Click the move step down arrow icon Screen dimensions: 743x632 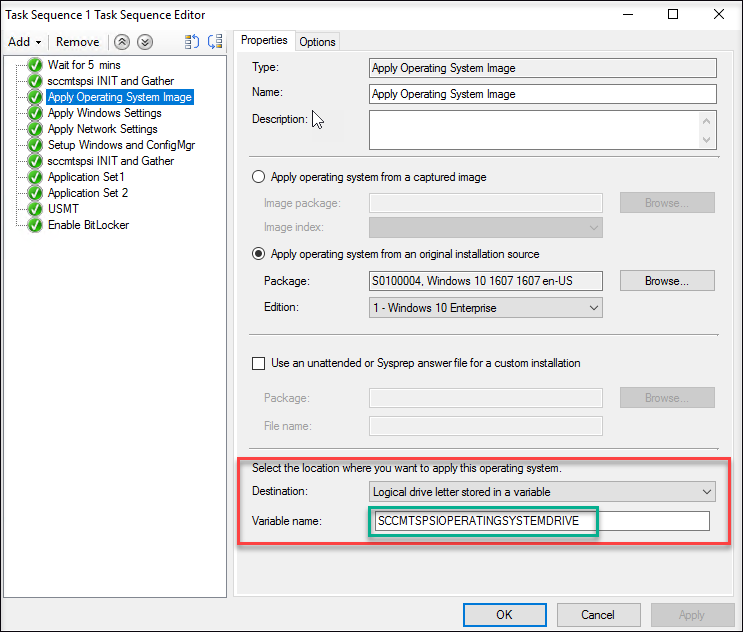[145, 42]
